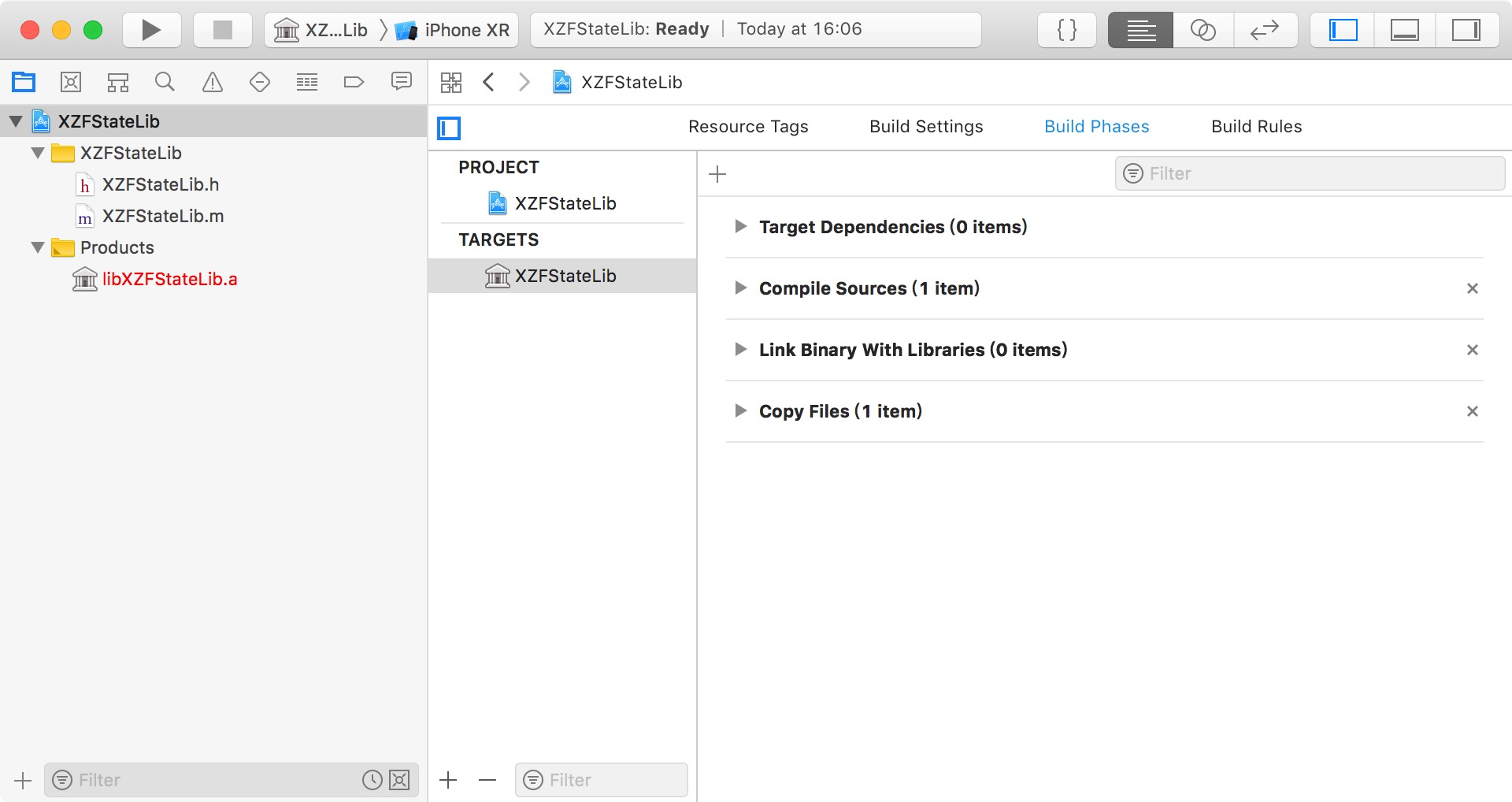Image resolution: width=1512 pixels, height=802 pixels.
Task: Select the XZFStateLib project root in navigator
Action: [213, 121]
